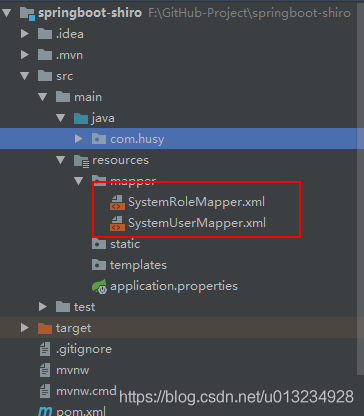Collapse the mapper folder arrow

click(x=79, y=181)
